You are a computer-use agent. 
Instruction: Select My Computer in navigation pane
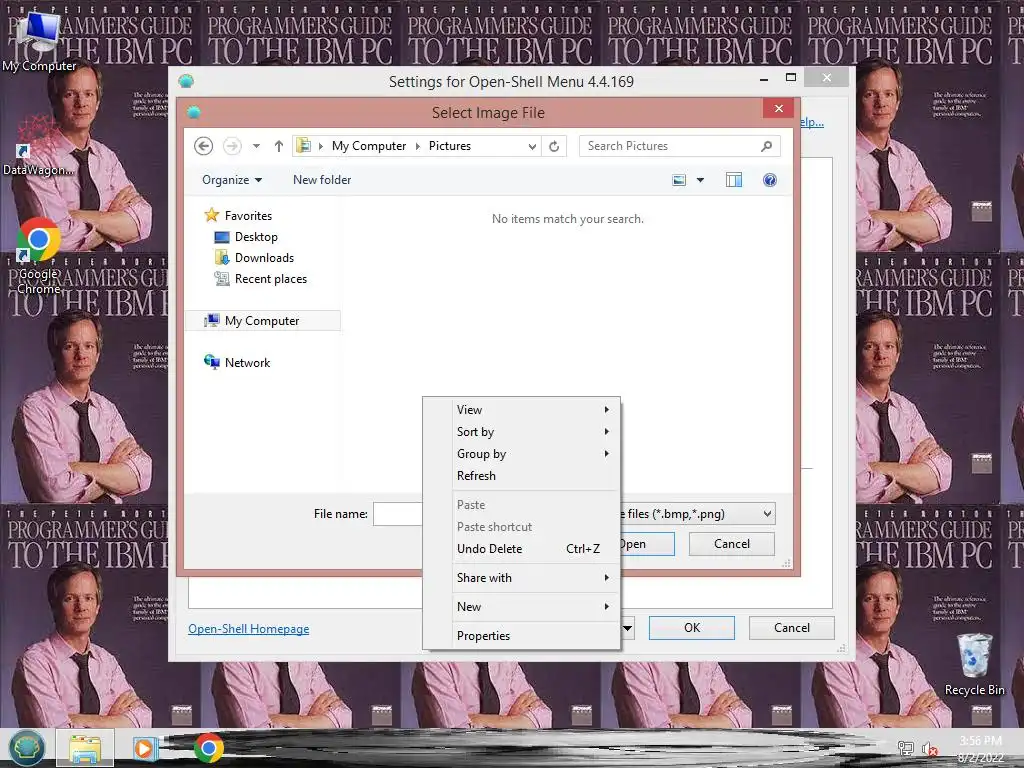point(262,321)
